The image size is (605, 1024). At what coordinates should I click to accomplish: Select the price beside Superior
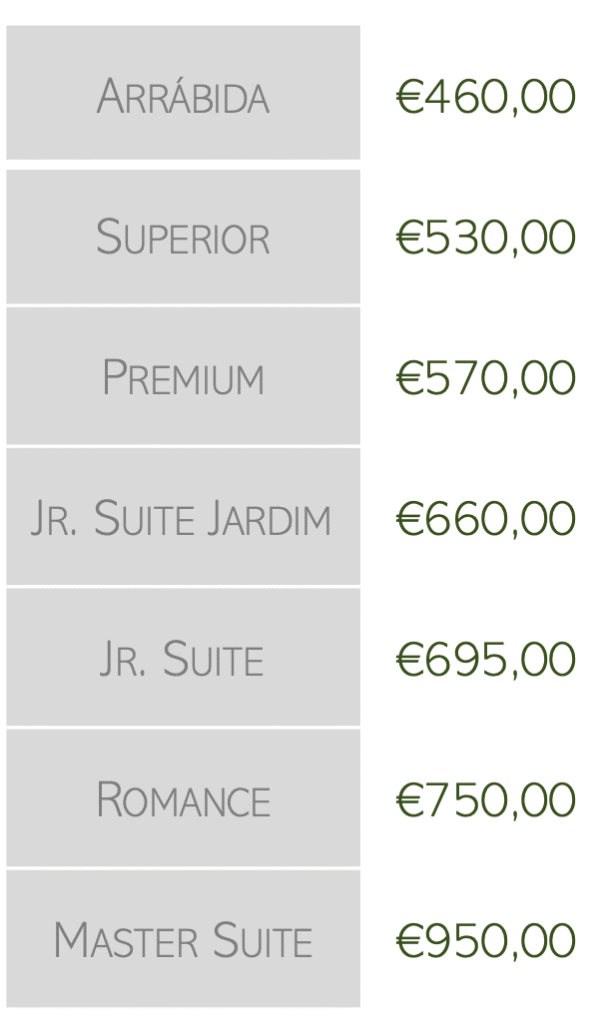coord(486,238)
